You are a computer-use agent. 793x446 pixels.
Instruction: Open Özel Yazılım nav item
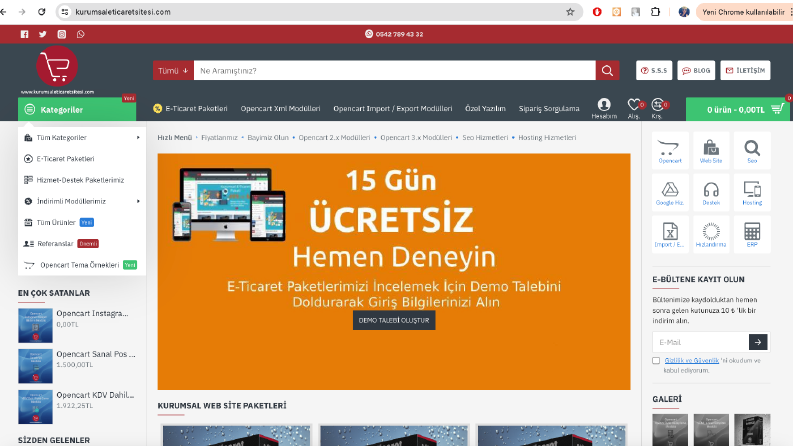click(485, 108)
